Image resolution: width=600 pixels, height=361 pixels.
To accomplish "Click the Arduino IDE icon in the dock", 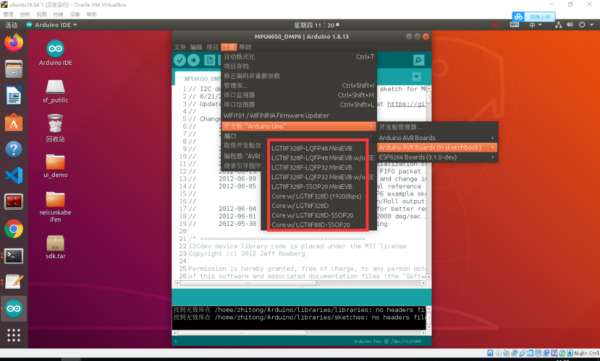I will click(x=14, y=309).
